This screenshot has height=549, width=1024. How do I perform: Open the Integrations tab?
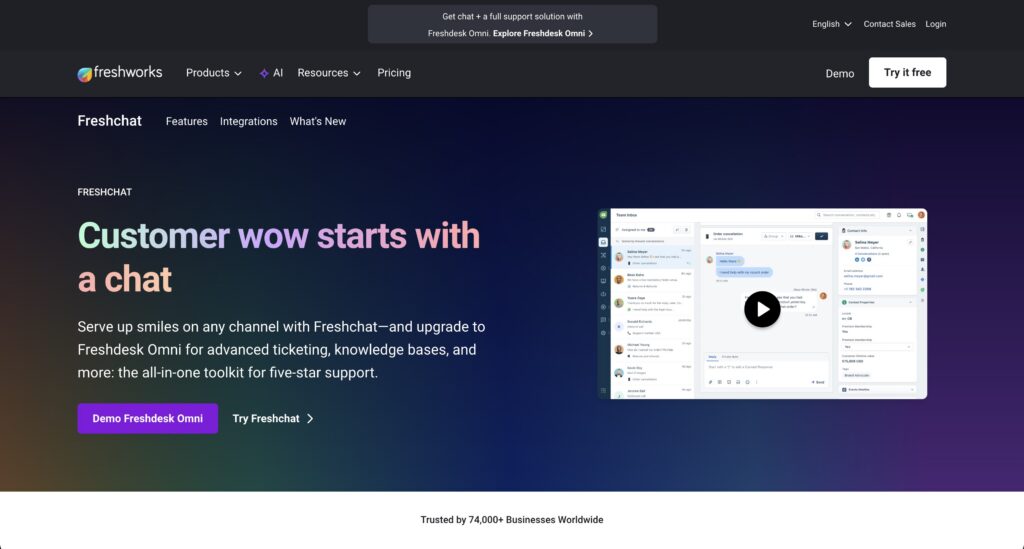[248, 121]
